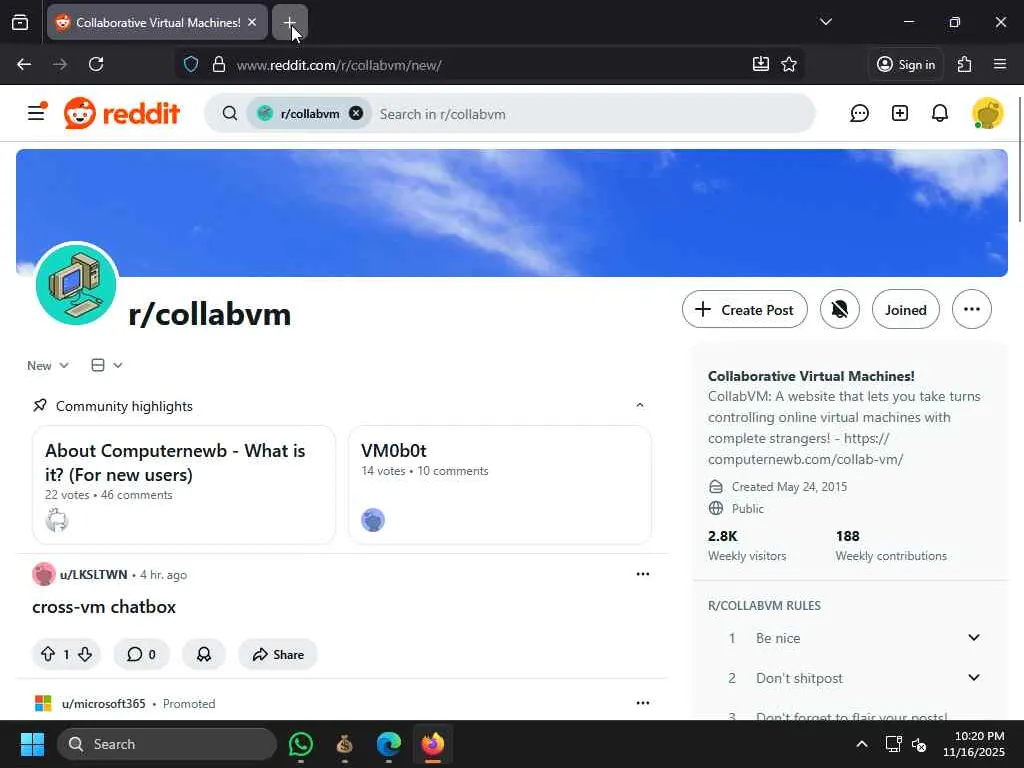Toggle the Joined membership button
The height and width of the screenshot is (768, 1024).
(x=905, y=310)
